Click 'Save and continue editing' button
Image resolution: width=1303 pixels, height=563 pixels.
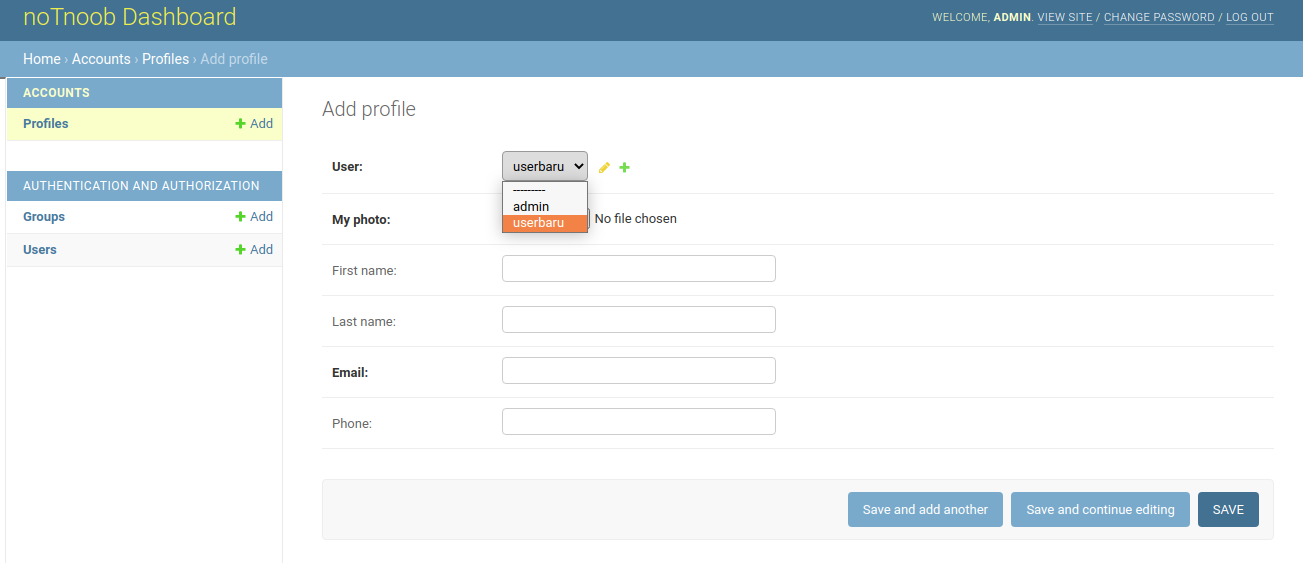click(1100, 510)
